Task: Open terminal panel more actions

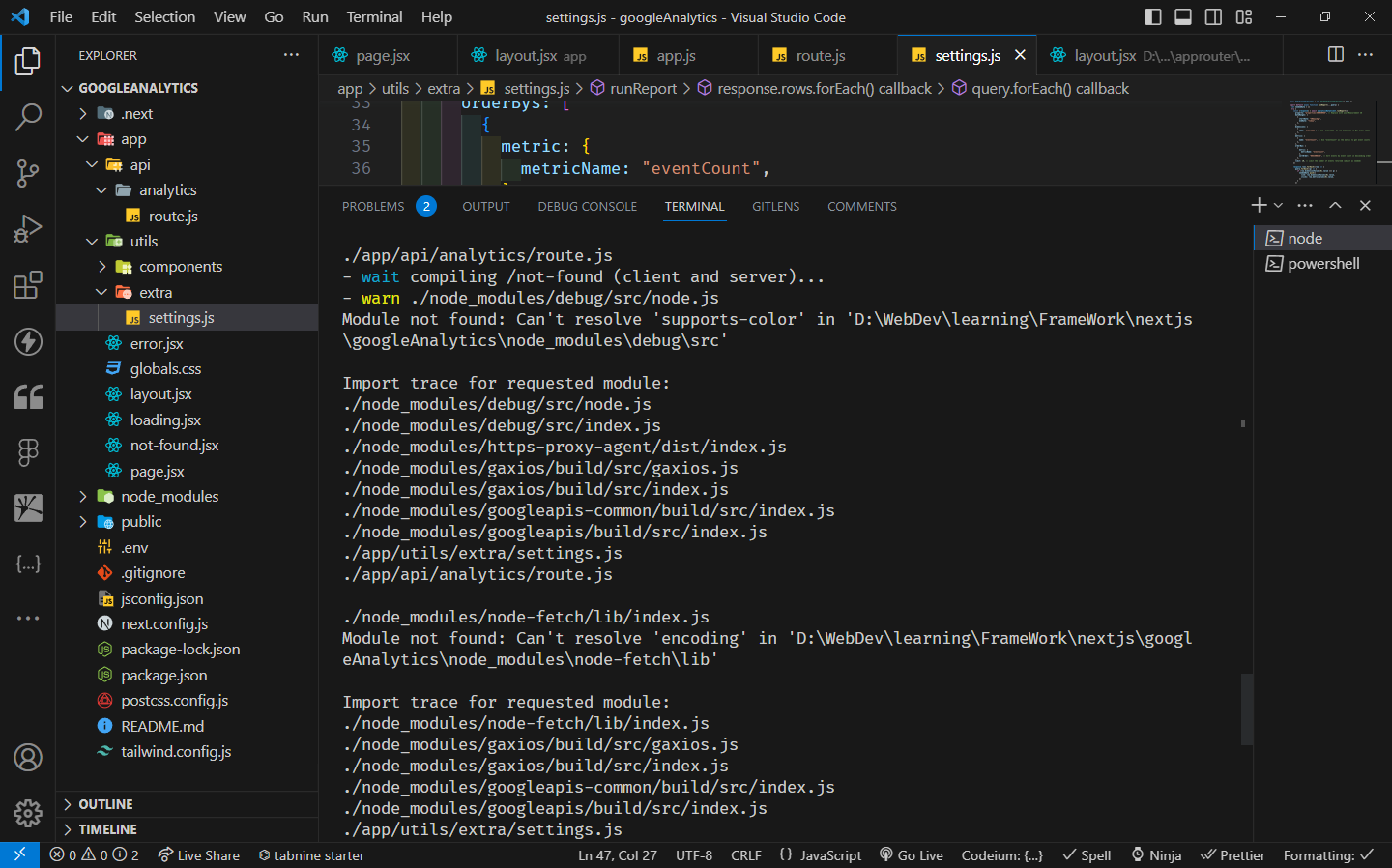Action: click(1305, 205)
